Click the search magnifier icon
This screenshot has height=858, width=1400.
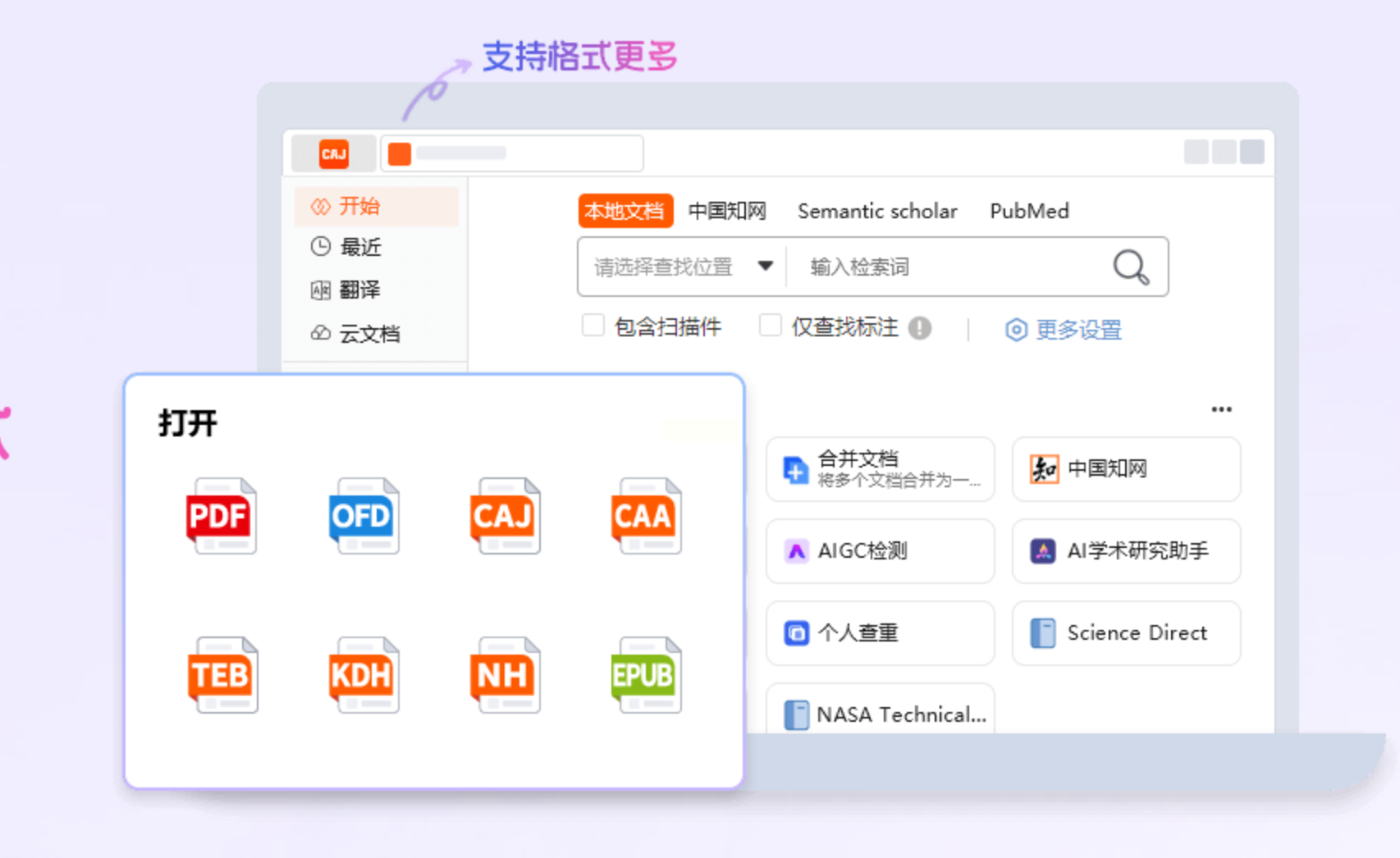[1130, 267]
